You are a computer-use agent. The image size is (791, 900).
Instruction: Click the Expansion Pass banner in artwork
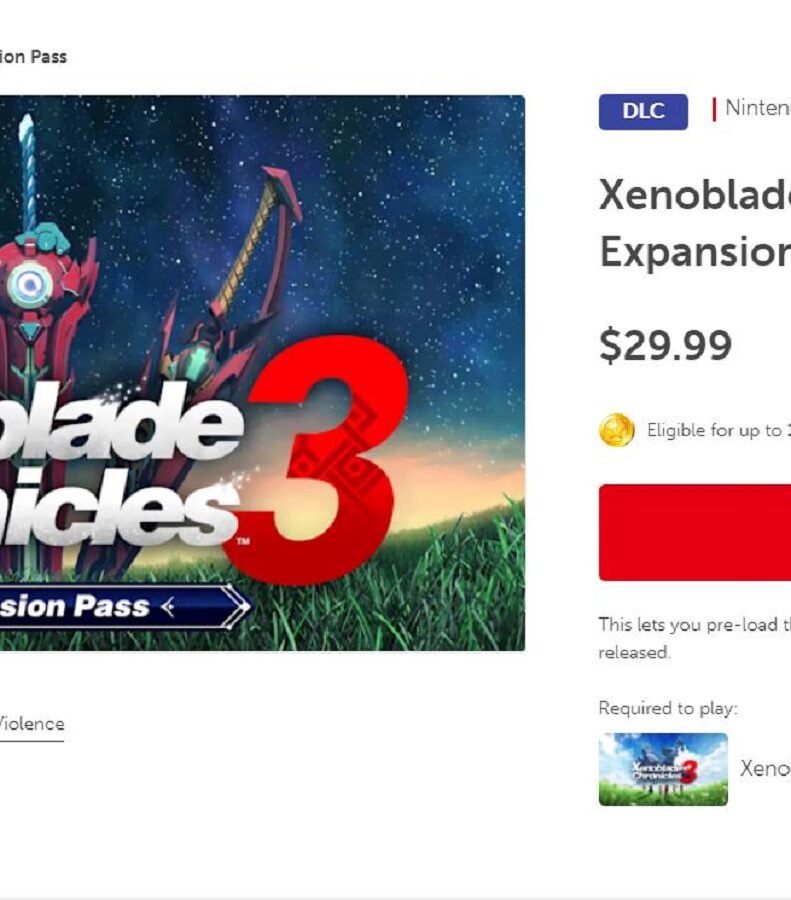125,607
